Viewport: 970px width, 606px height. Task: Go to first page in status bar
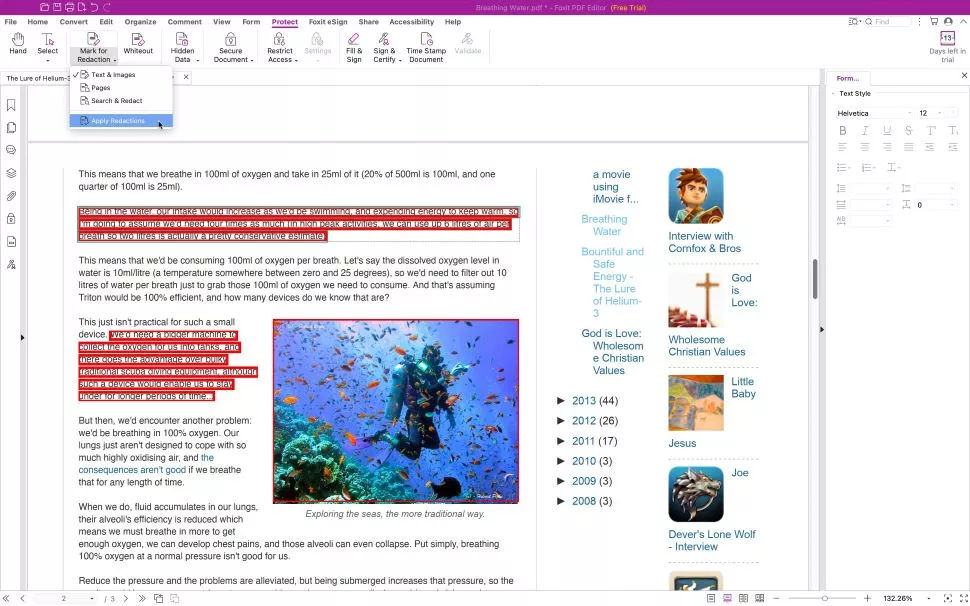[x=7, y=599]
